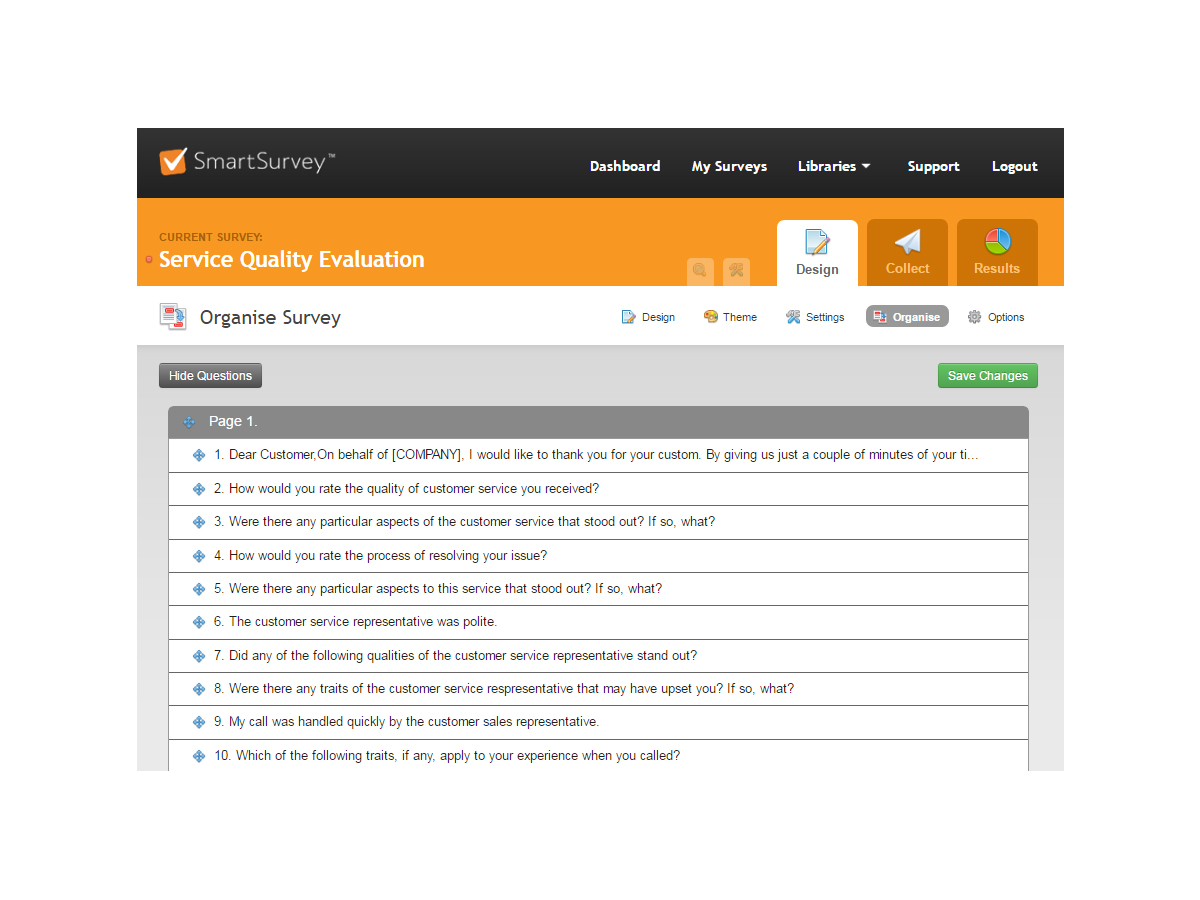Click the magnifier preview icon in orange header
This screenshot has width=1200, height=900.
coord(700,271)
